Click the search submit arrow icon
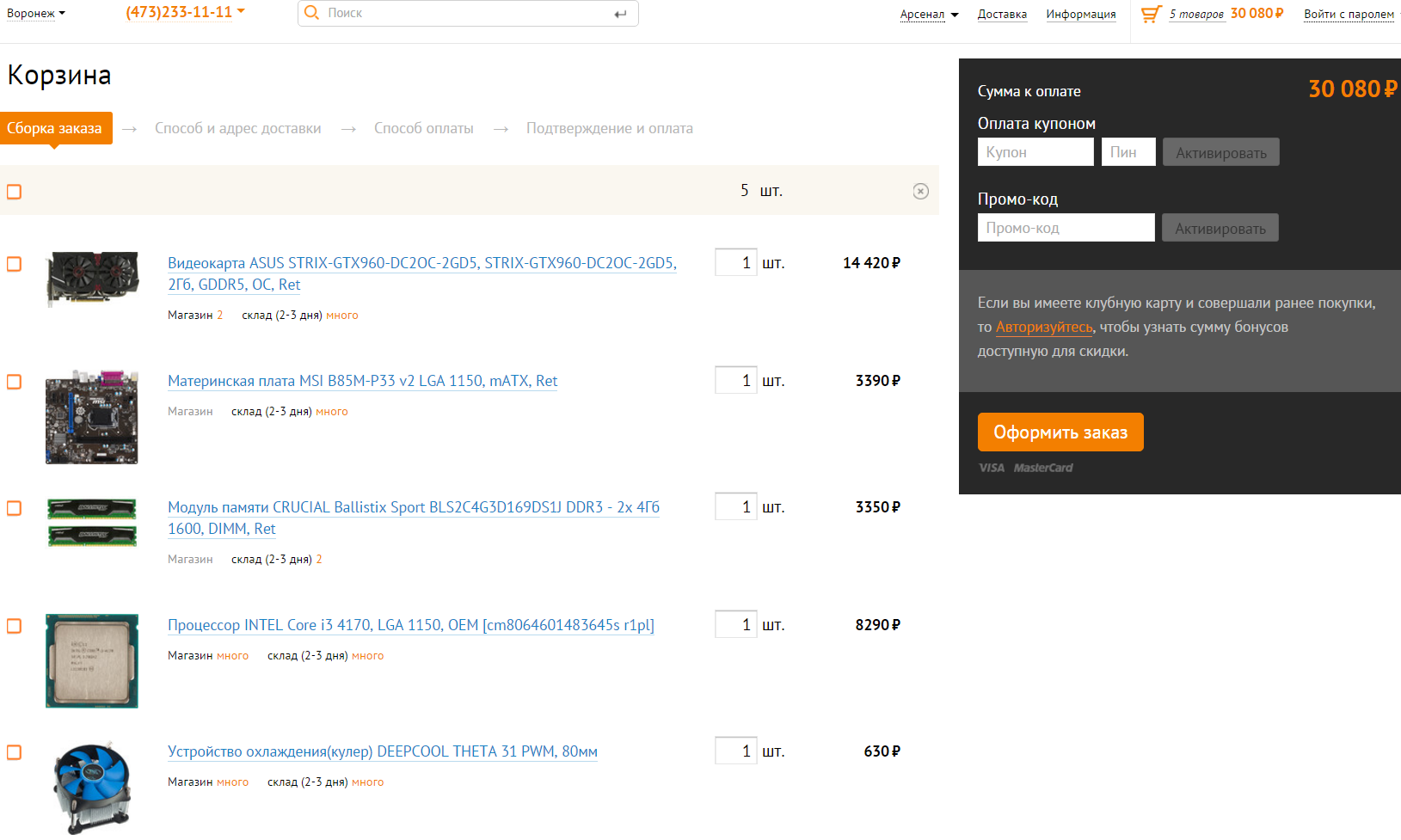1401x840 pixels. 620,14
